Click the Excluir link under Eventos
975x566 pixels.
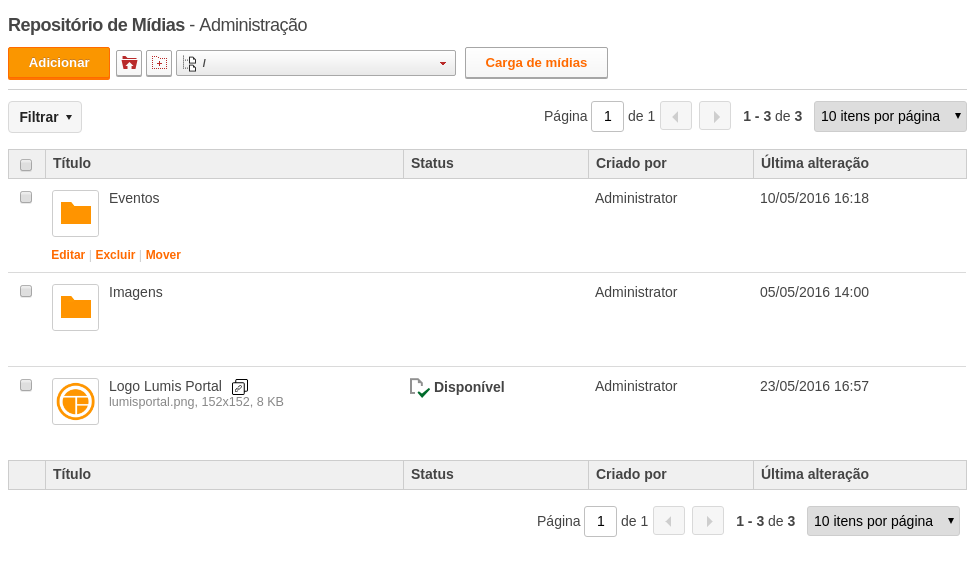pos(115,255)
